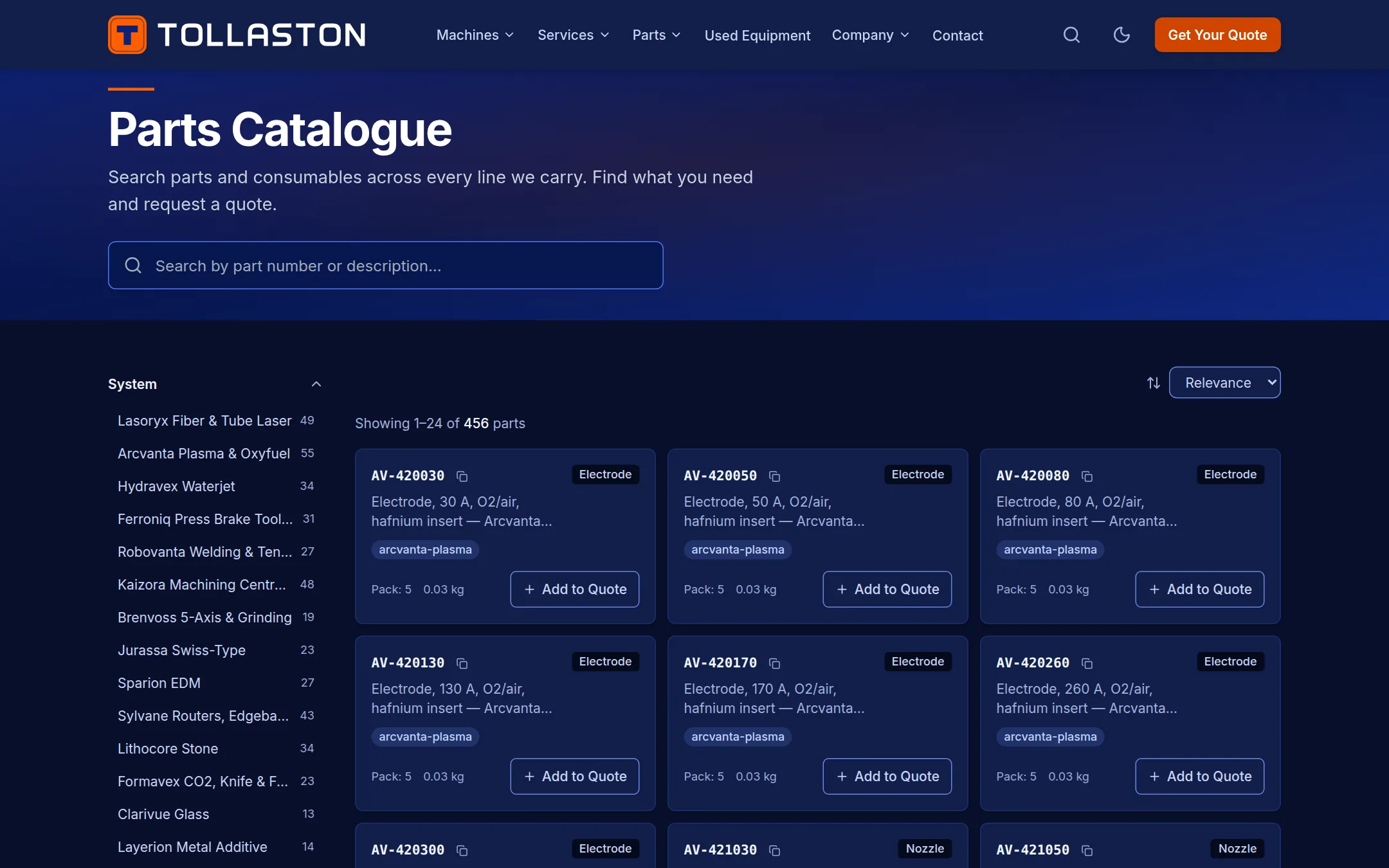Filter by Jurassa Swiss-Type
This screenshot has height=868, width=1389.
click(x=216, y=650)
